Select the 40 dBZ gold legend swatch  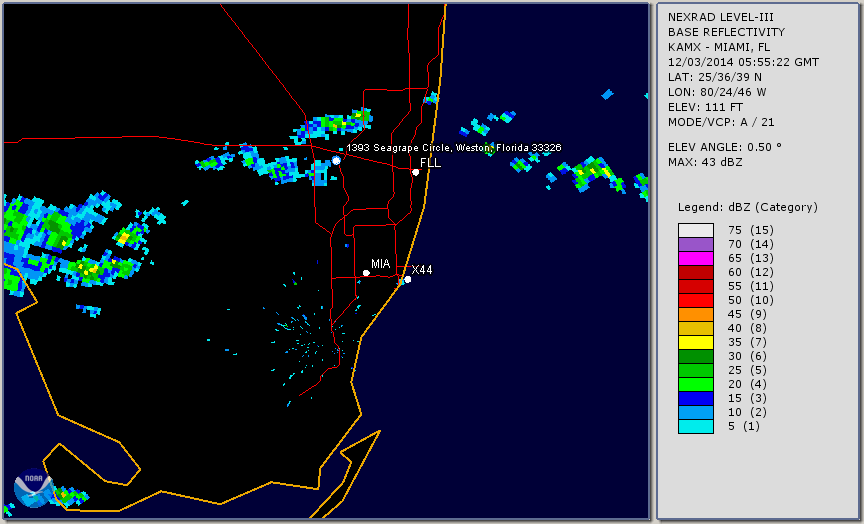[696, 328]
